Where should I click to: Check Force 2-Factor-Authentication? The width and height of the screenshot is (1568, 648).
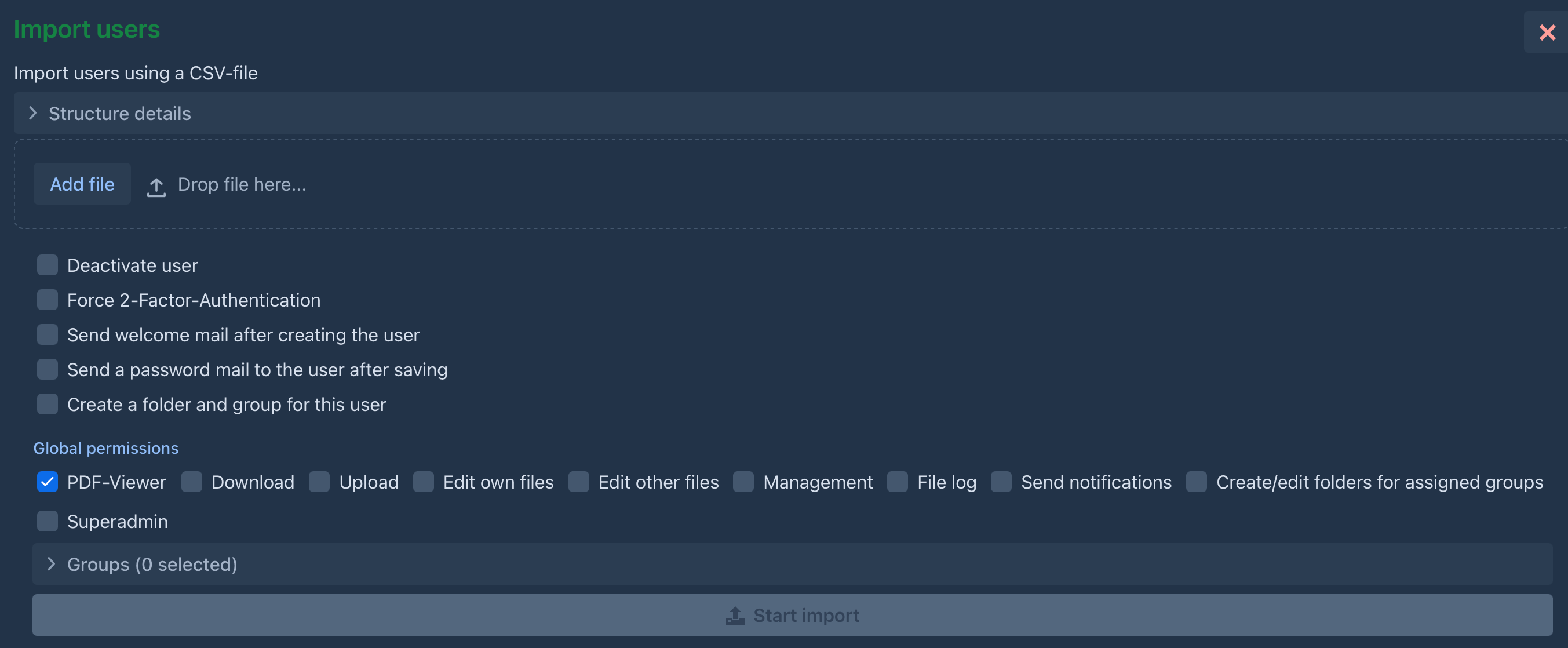click(48, 300)
